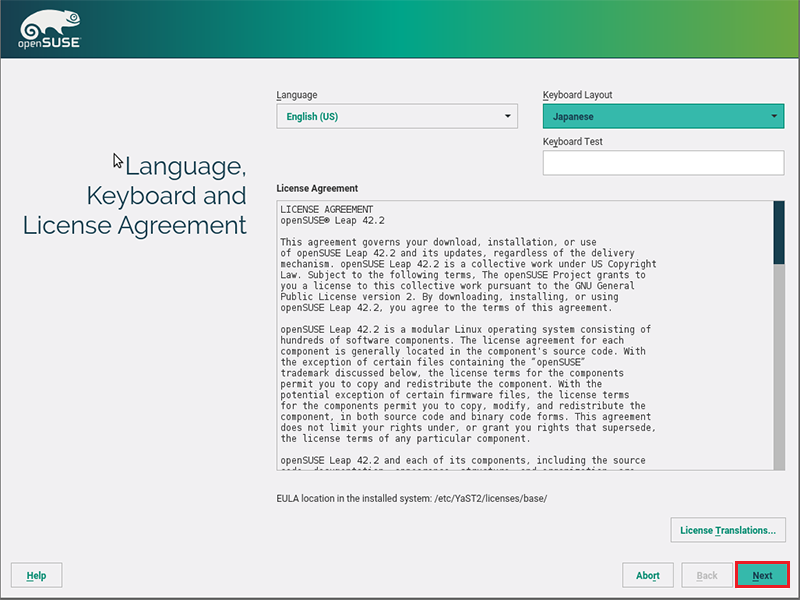Click the Japanese keyboard layout value
Viewport: 800px width, 600px height.
pos(650,117)
